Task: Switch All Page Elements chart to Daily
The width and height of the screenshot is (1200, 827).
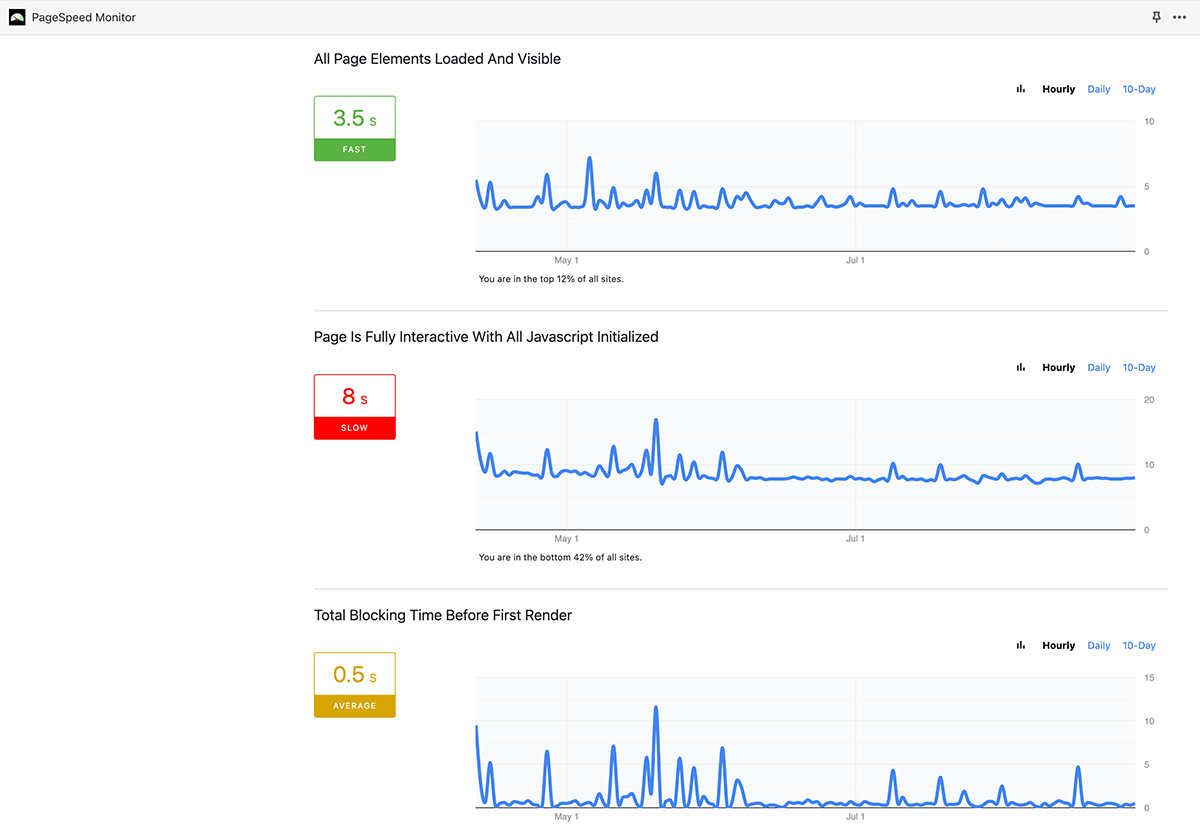Action: [x=1099, y=89]
